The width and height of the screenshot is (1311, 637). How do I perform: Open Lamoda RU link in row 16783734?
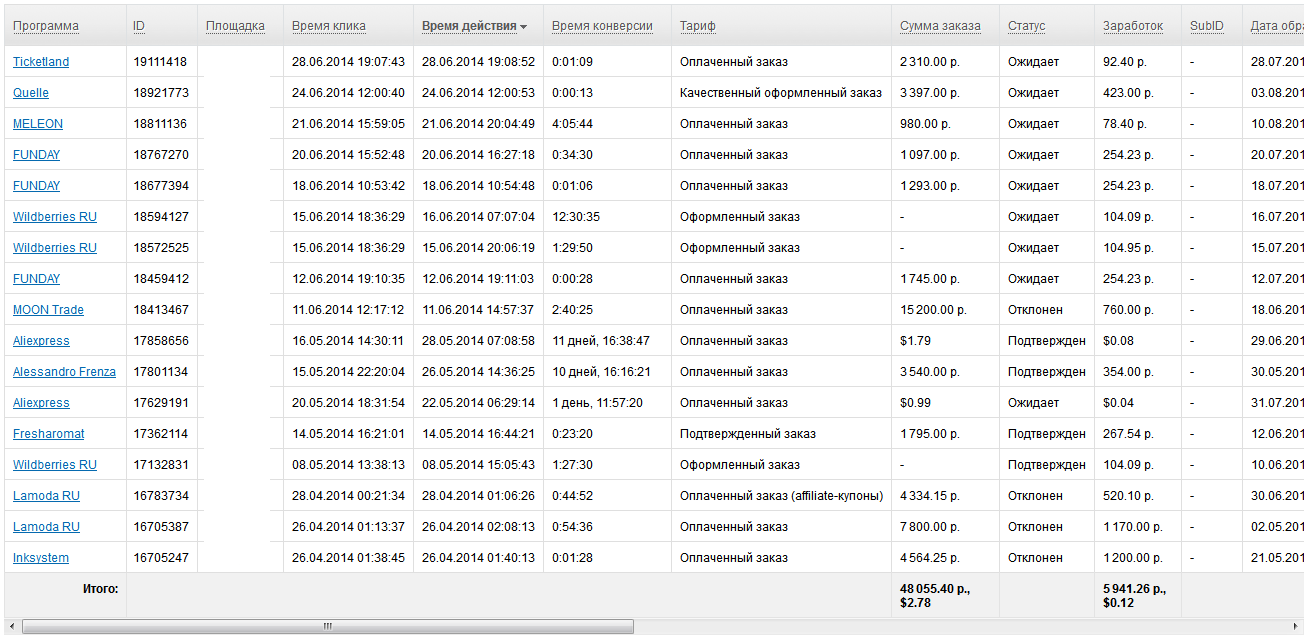[x=46, y=496]
